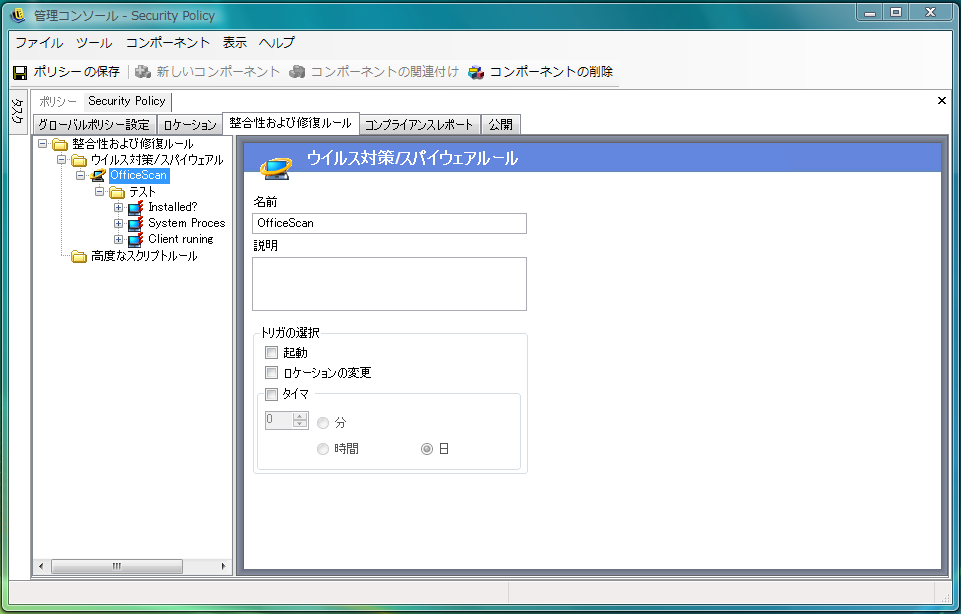Select the Security Policy document tab
Image resolution: width=961 pixels, height=614 pixels.
[x=127, y=101]
